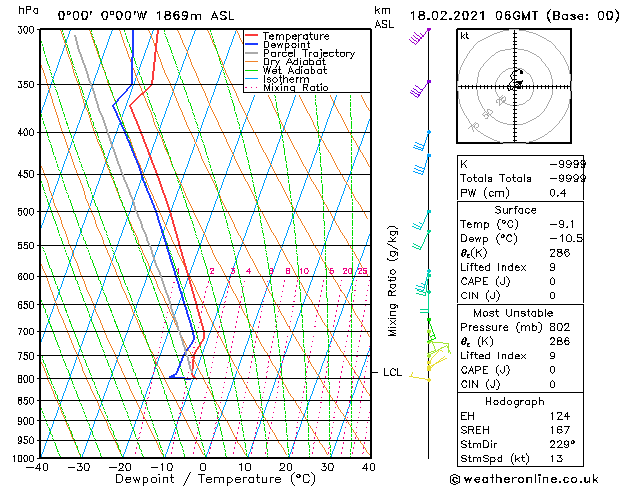Viewport: 629px width, 486px height.
Task: Click the yellow wind barb near LCL
Action: coord(420,377)
